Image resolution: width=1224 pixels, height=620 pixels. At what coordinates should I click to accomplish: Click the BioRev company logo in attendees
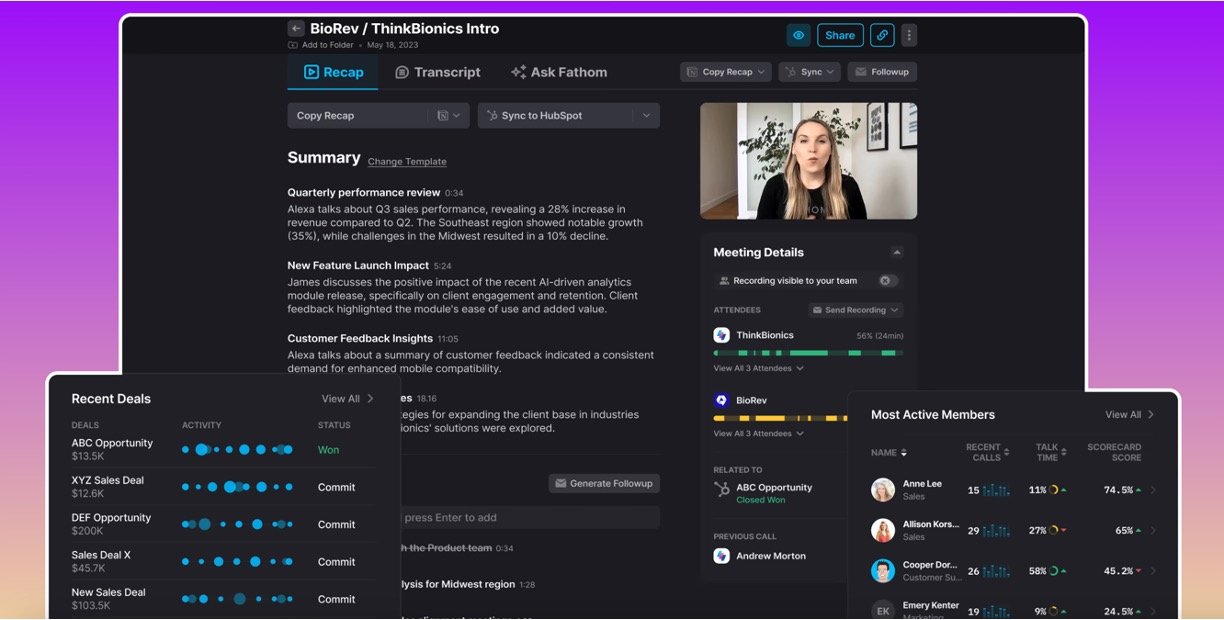pyautogui.click(x=721, y=400)
